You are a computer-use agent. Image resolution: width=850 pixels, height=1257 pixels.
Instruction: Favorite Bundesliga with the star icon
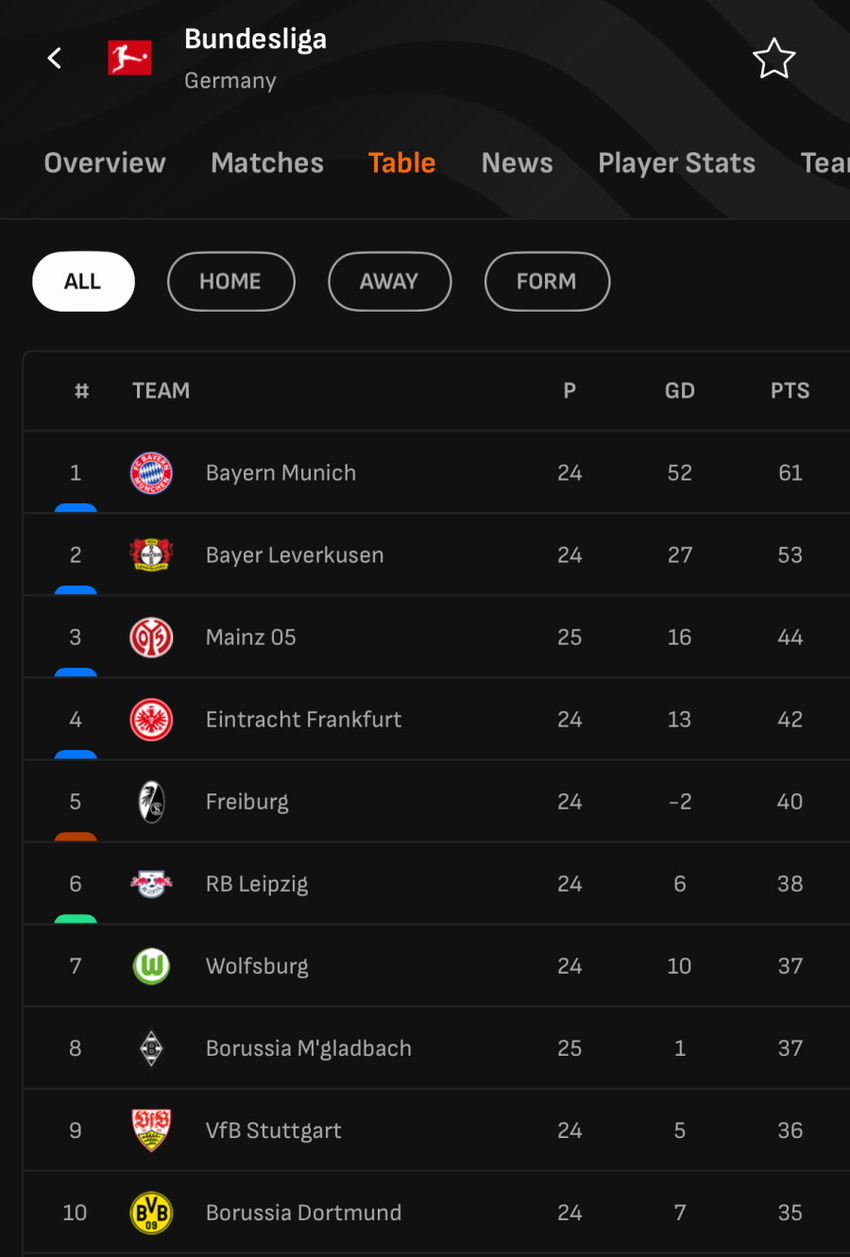(x=773, y=59)
